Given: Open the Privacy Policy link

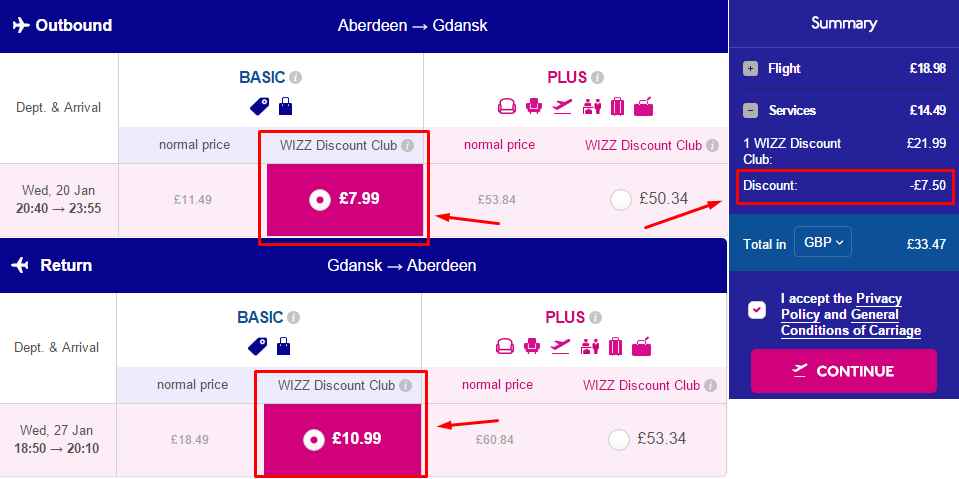Looking at the screenshot, I should [842, 307].
